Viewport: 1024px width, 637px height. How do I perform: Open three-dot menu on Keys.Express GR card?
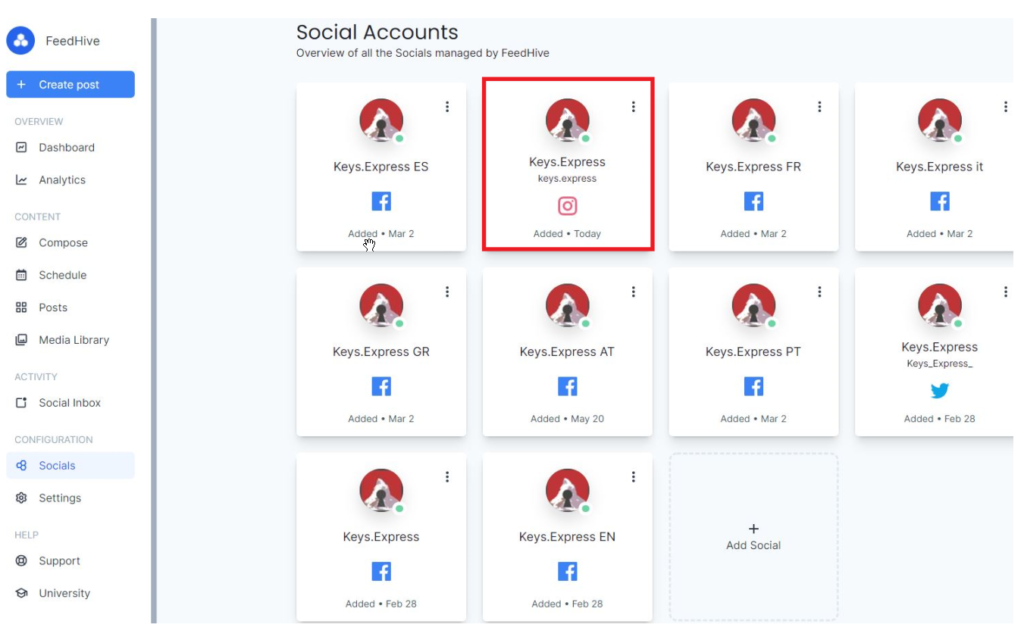447,292
